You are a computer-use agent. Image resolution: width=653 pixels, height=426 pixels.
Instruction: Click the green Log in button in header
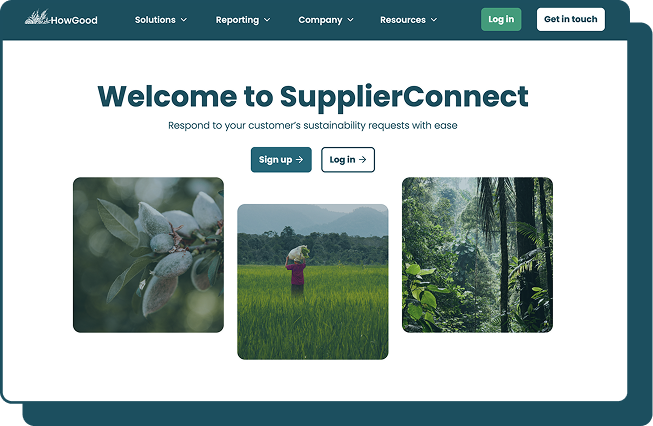tap(501, 19)
